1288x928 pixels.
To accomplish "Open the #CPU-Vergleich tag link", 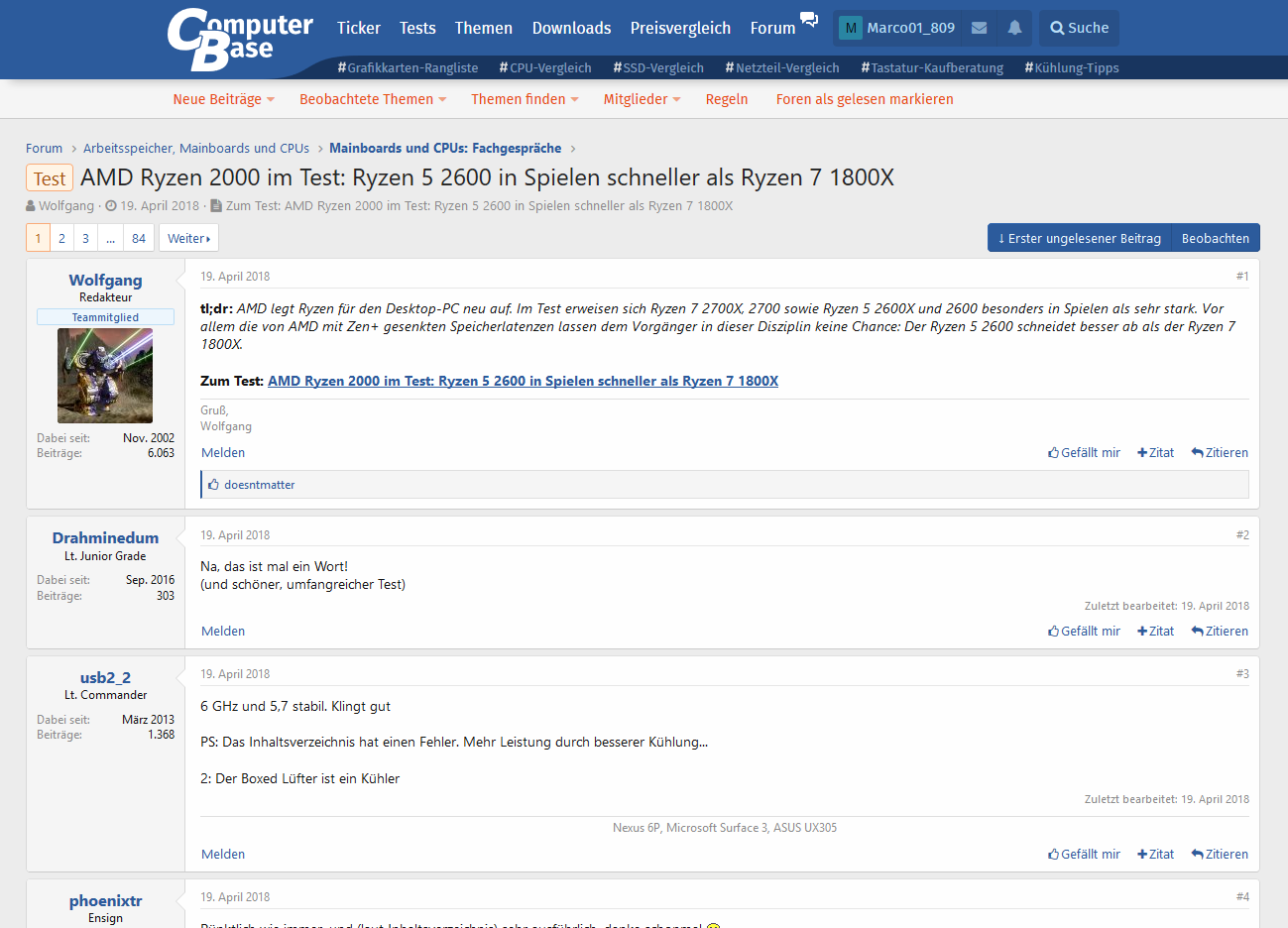I will pos(545,68).
